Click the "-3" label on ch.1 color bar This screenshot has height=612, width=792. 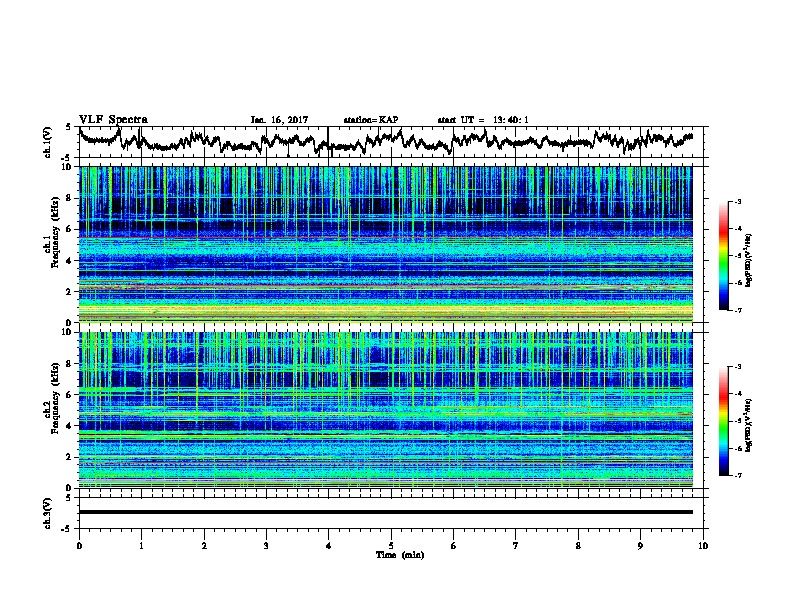tap(738, 201)
